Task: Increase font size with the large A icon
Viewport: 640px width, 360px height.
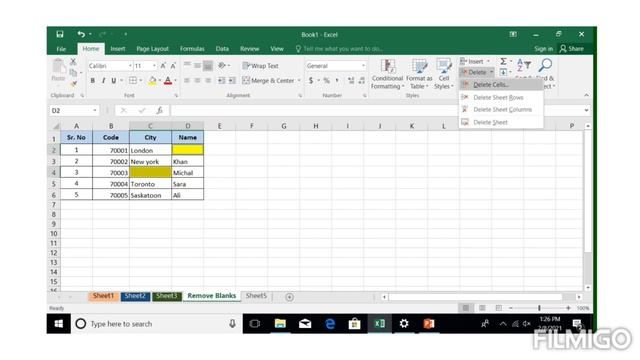Action: [163, 66]
